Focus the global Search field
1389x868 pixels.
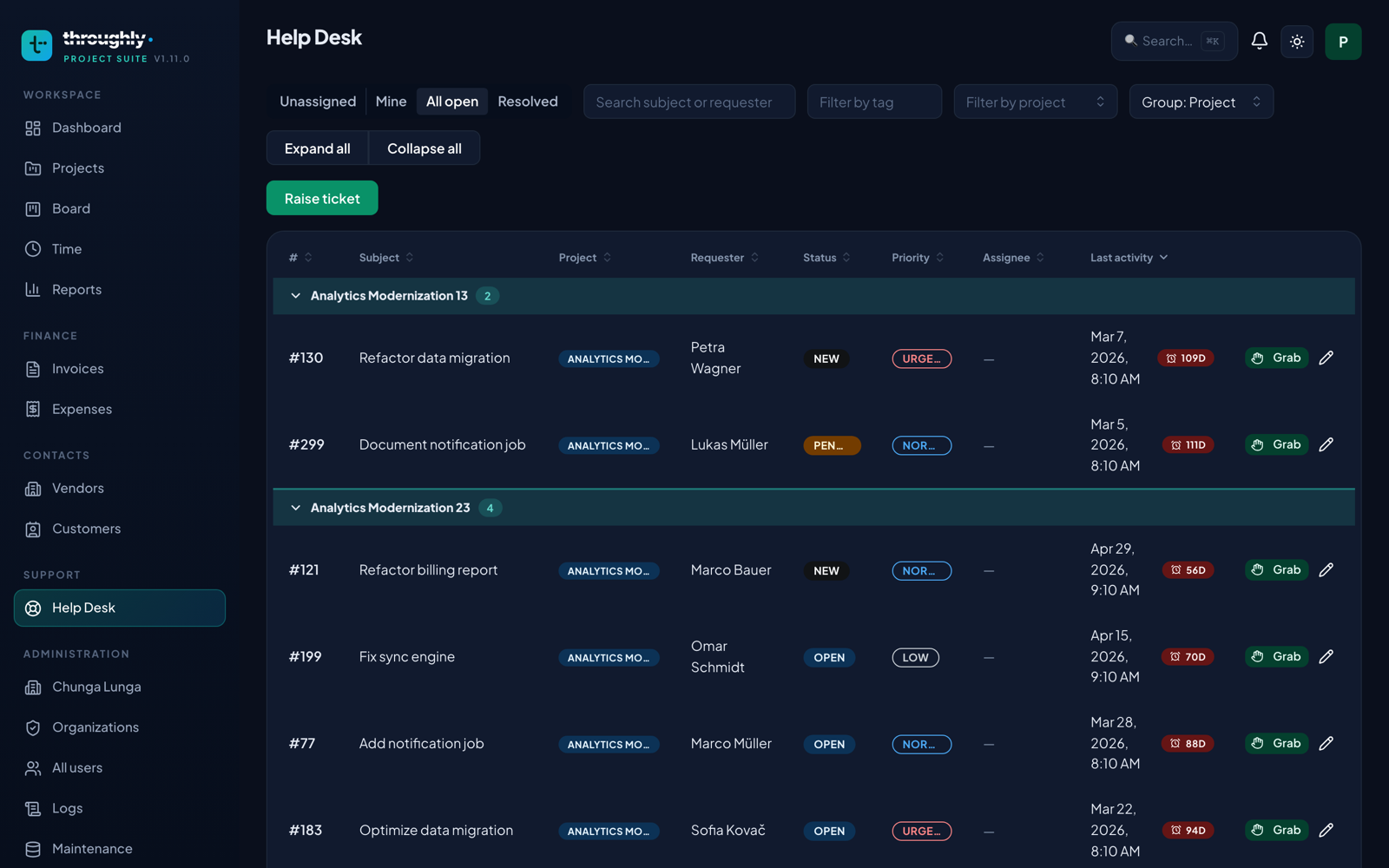[1175, 41]
